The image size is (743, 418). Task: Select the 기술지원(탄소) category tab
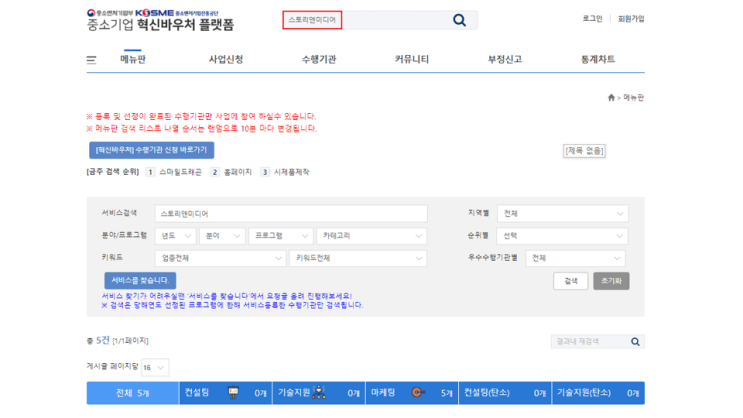(x=598, y=393)
